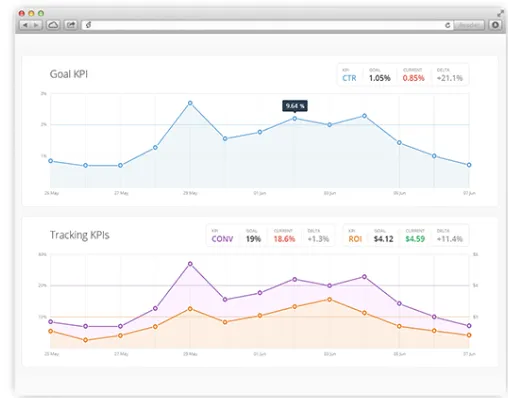
Task: Click the ROI current value $4.59
Action: coord(415,239)
